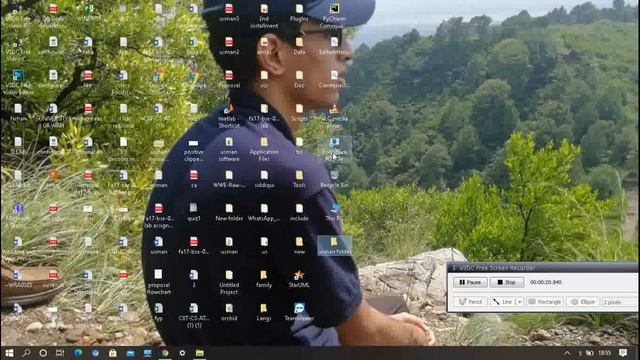Select the Data folder icon
The width and height of the screenshot is (640, 360).
pyautogui.click(x=299, y=46)
